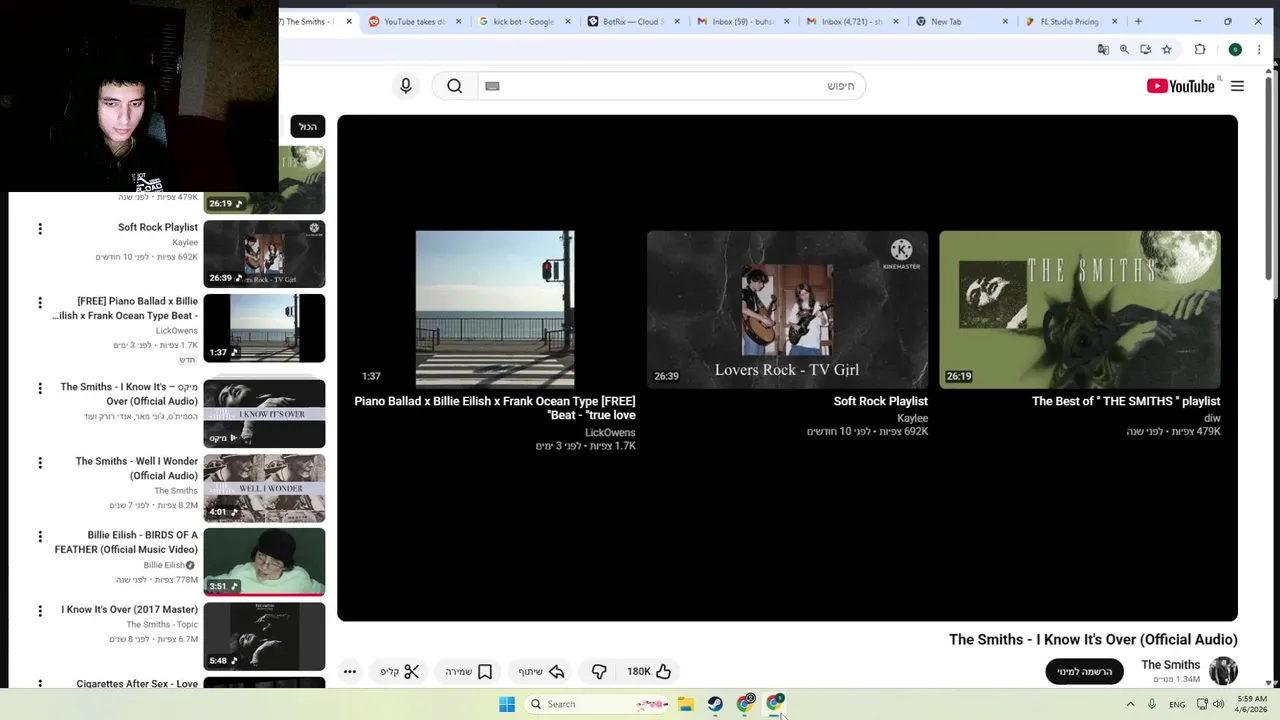Open a new browser tab with plus
The width and height of the screenshot is (1280, 720).
point(1138,21)
